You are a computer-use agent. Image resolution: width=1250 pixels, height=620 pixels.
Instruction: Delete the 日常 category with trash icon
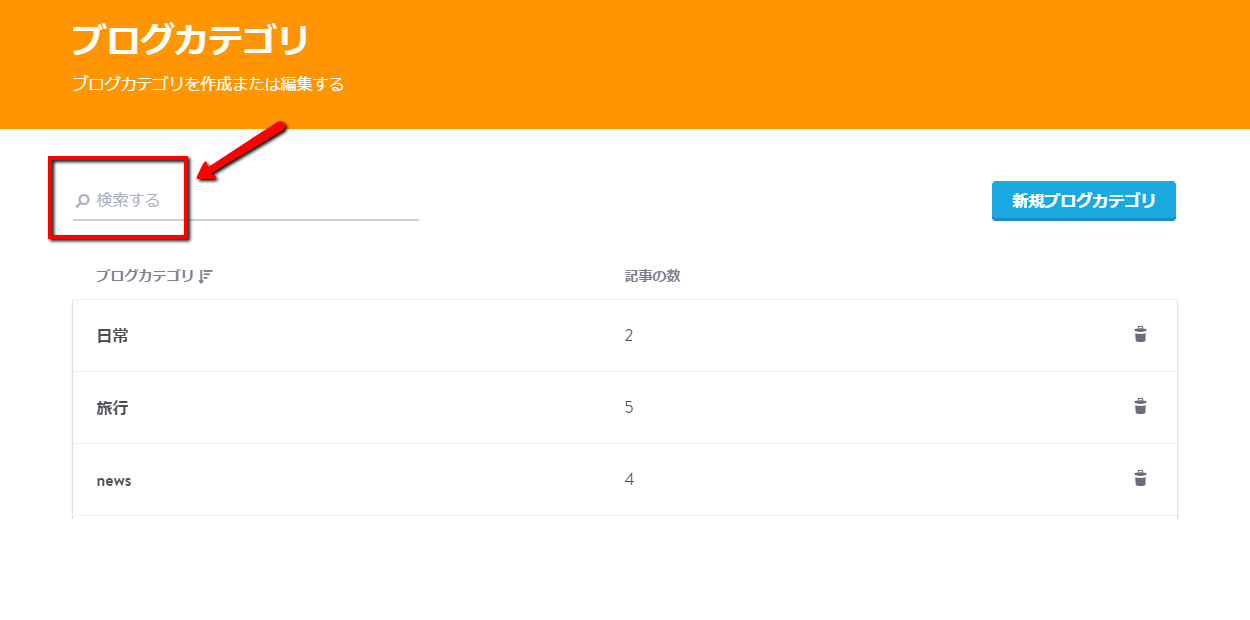coord(1140,335)
